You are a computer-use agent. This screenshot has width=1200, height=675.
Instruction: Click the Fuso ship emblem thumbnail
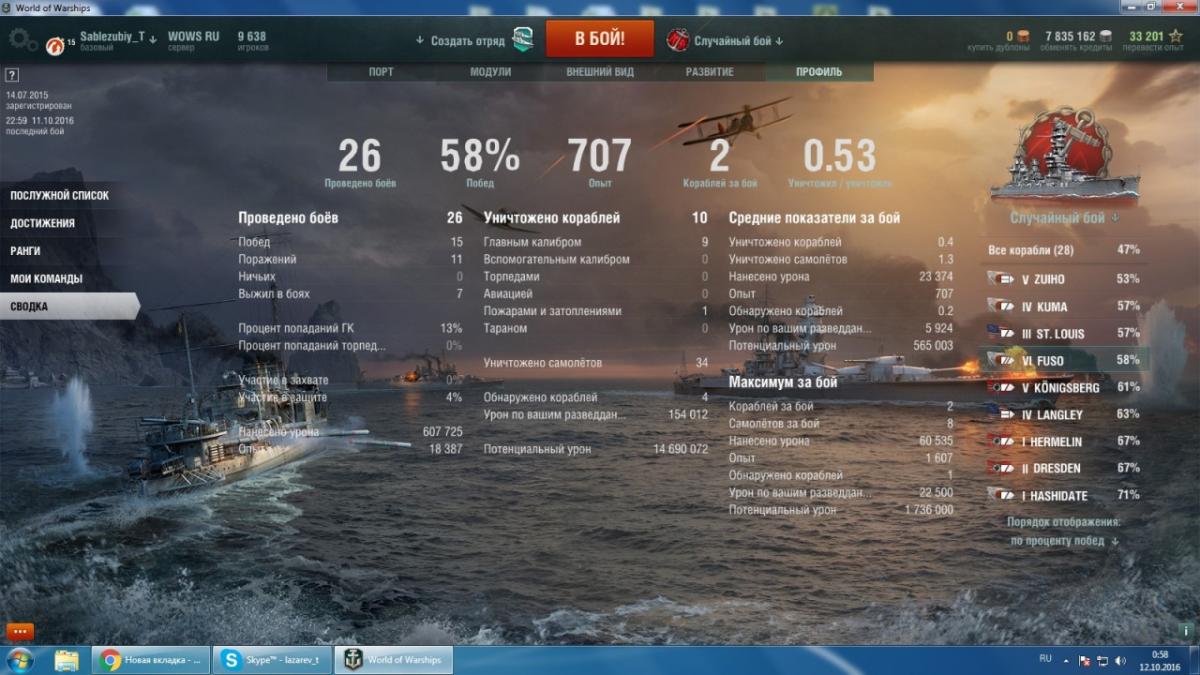[1065, 153]
